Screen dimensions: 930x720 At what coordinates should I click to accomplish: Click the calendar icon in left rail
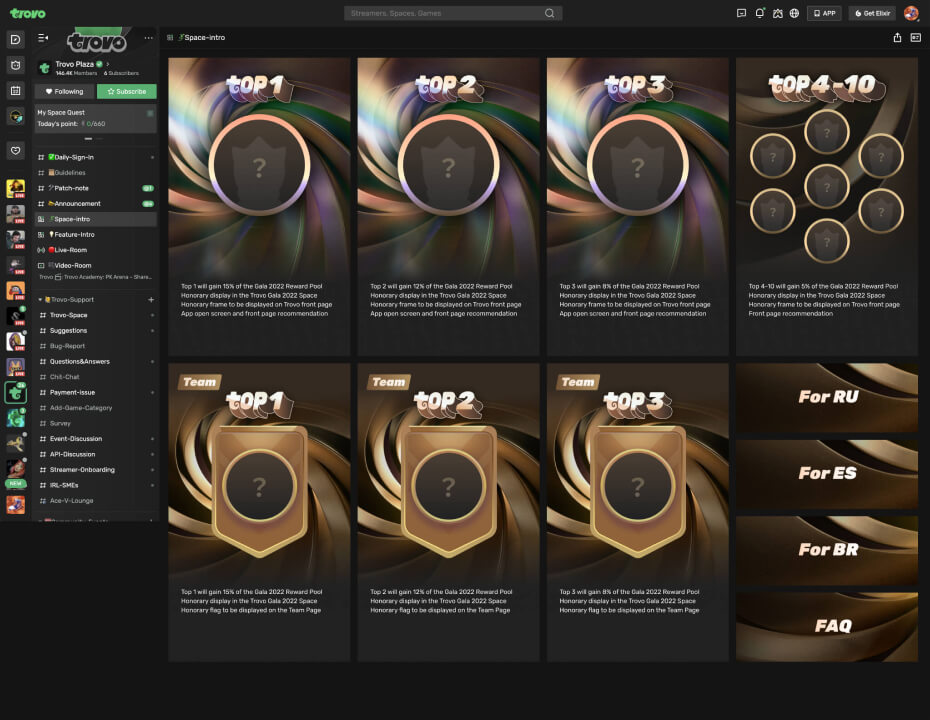point(15,90)
